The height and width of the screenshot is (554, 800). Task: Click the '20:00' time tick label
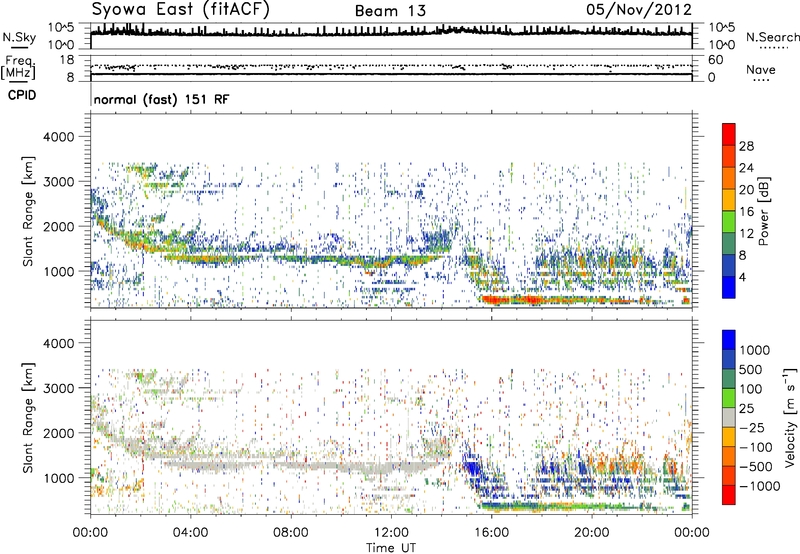591,533
